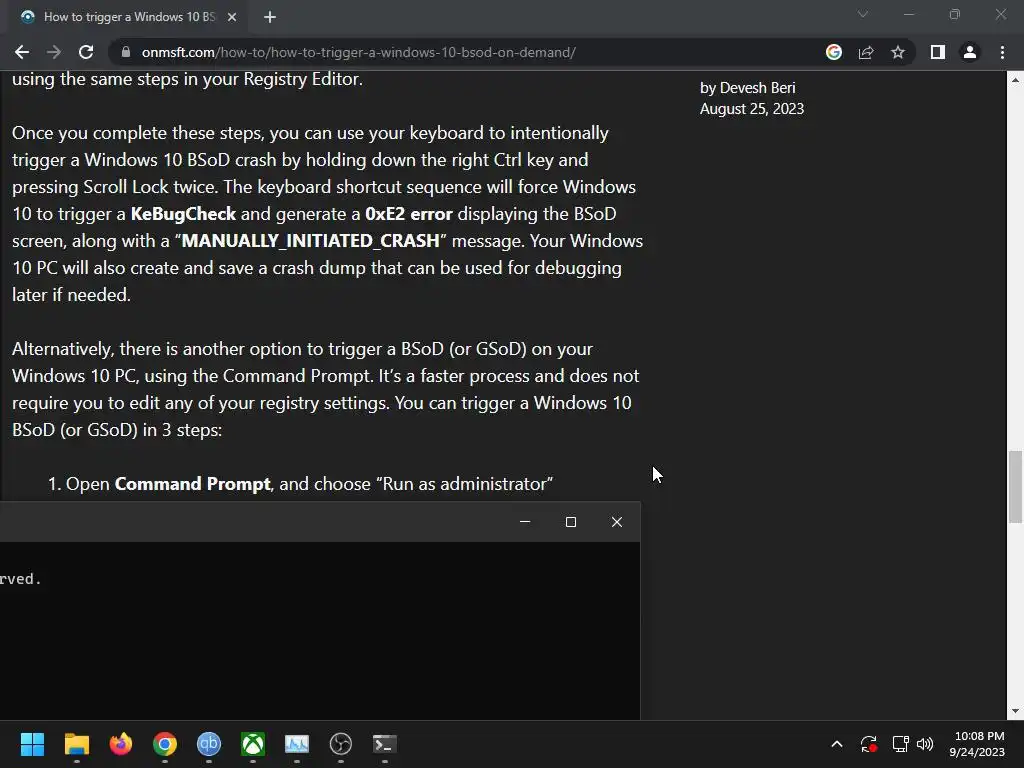Open the performance monitor taskbar icon

coord(297,744)
